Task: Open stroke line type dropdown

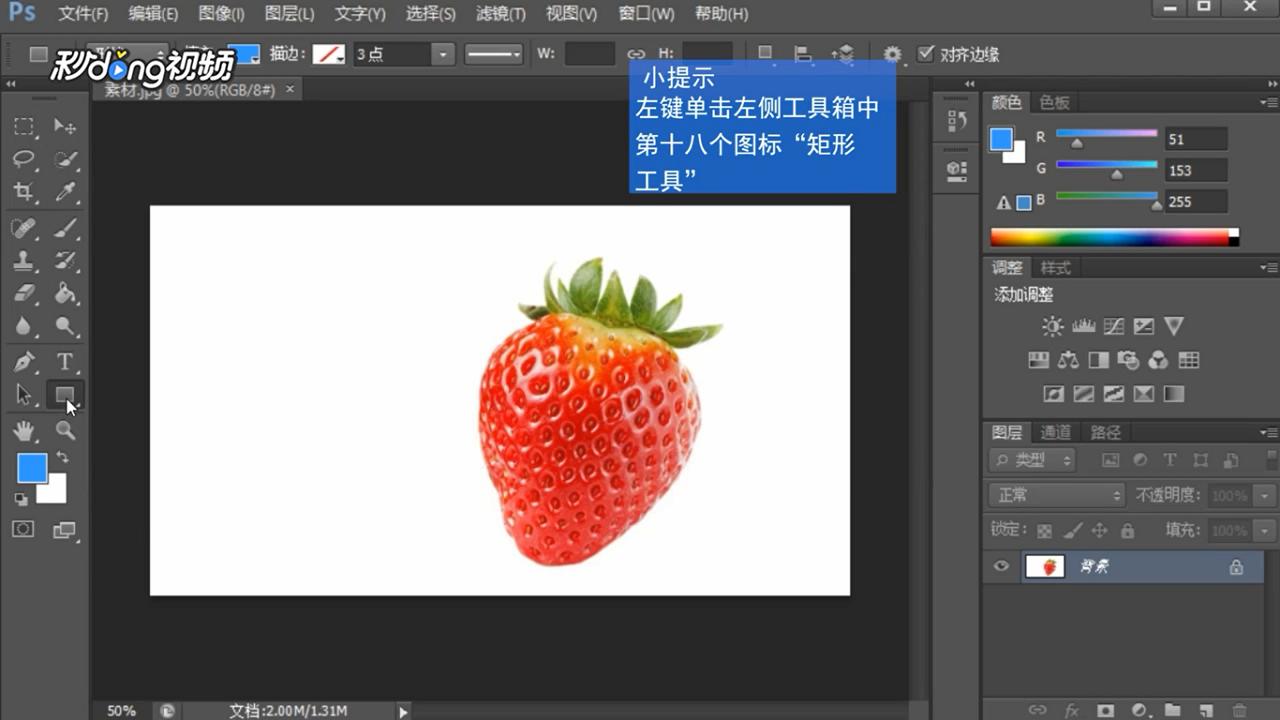Action: (494, 54)
